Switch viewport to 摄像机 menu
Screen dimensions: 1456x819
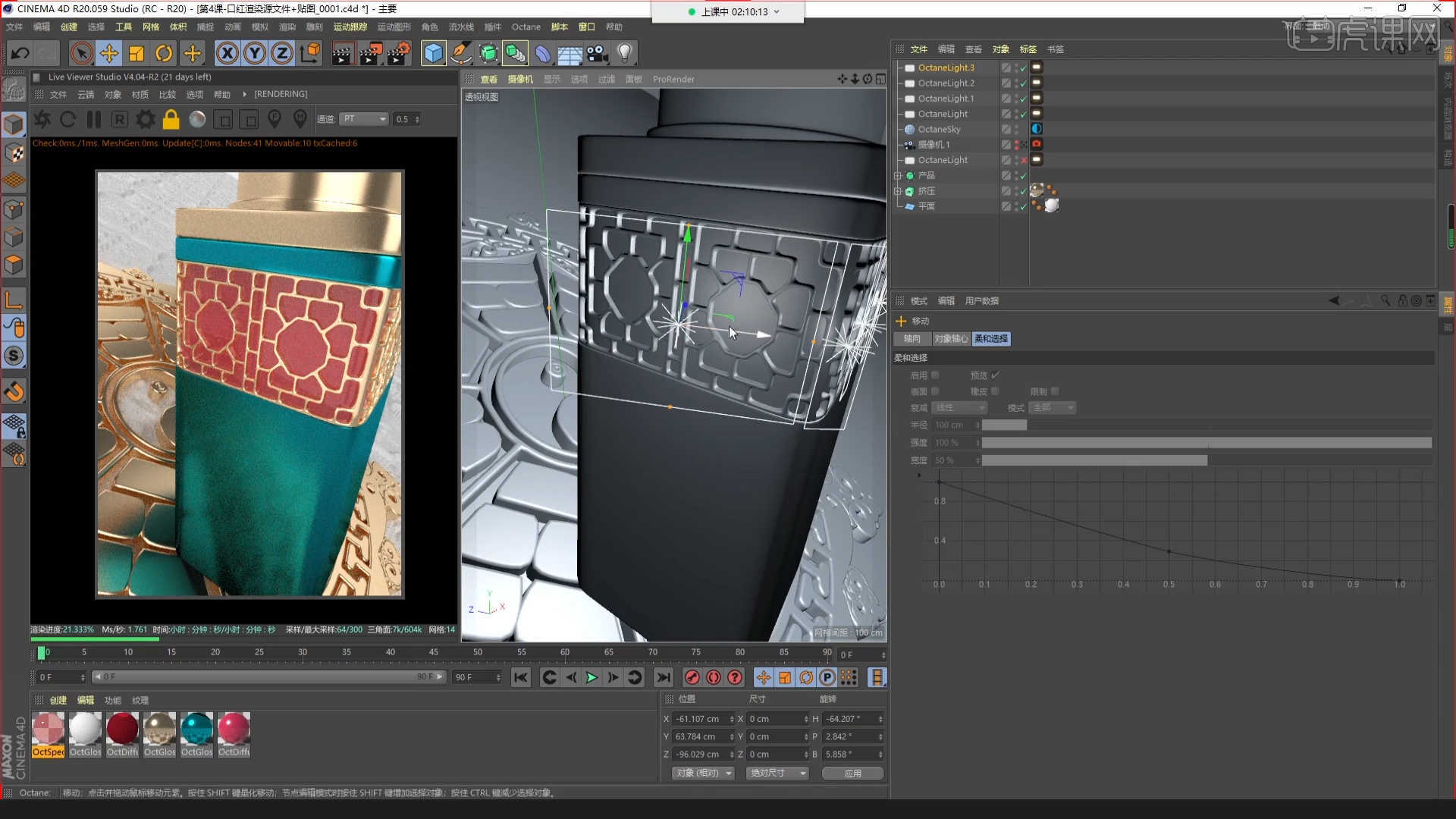point(520,79)
